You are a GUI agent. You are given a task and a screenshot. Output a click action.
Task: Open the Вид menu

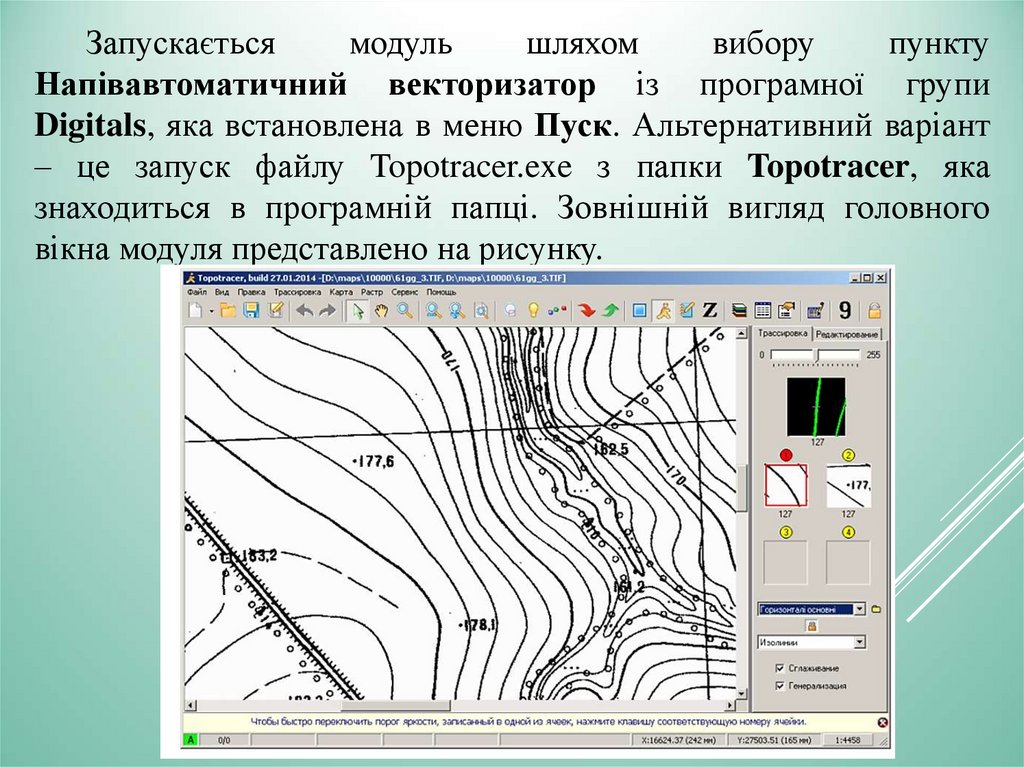click(x=222, y=292)
